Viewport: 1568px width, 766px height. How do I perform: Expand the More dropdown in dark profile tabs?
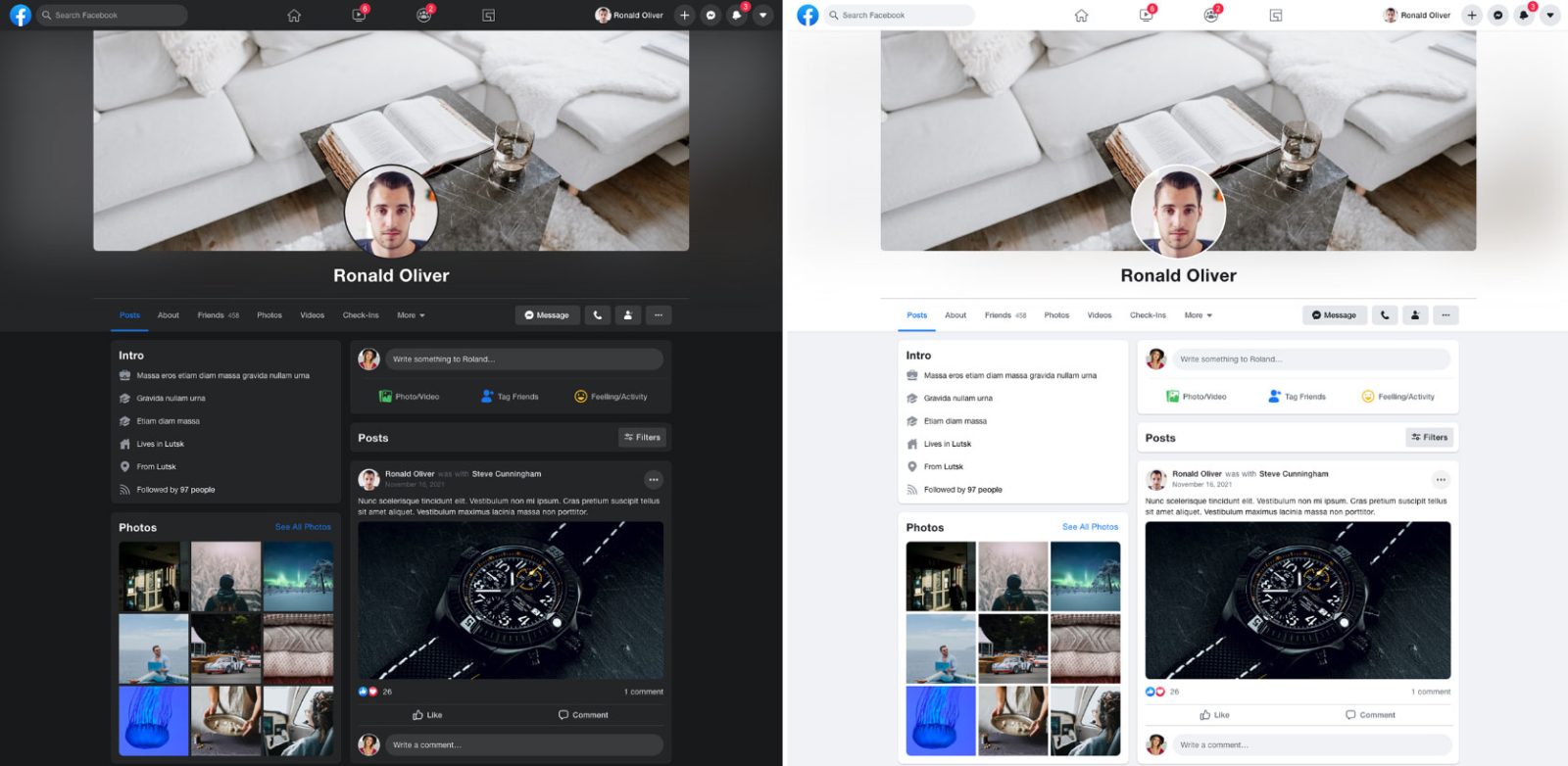(x=411, y=315)
